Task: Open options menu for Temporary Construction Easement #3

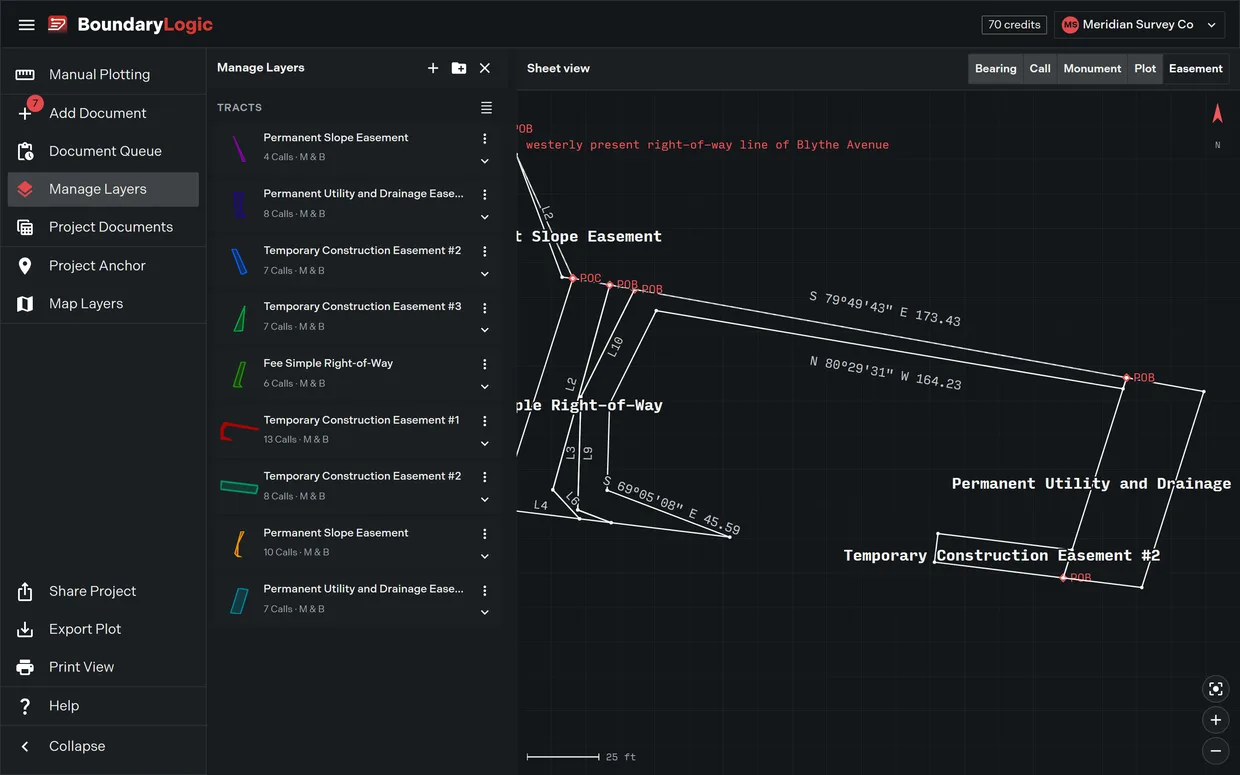Action: point(485,308)
